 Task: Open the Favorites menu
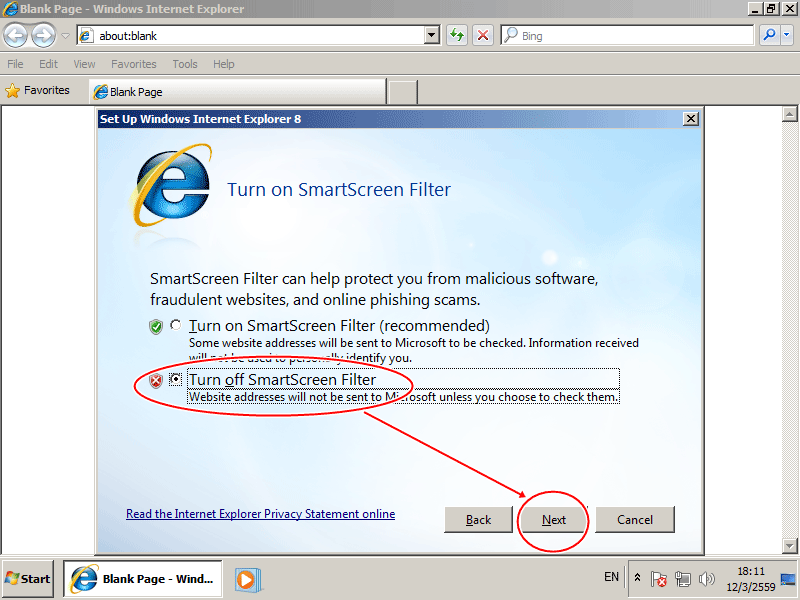(x=134, y=64)
